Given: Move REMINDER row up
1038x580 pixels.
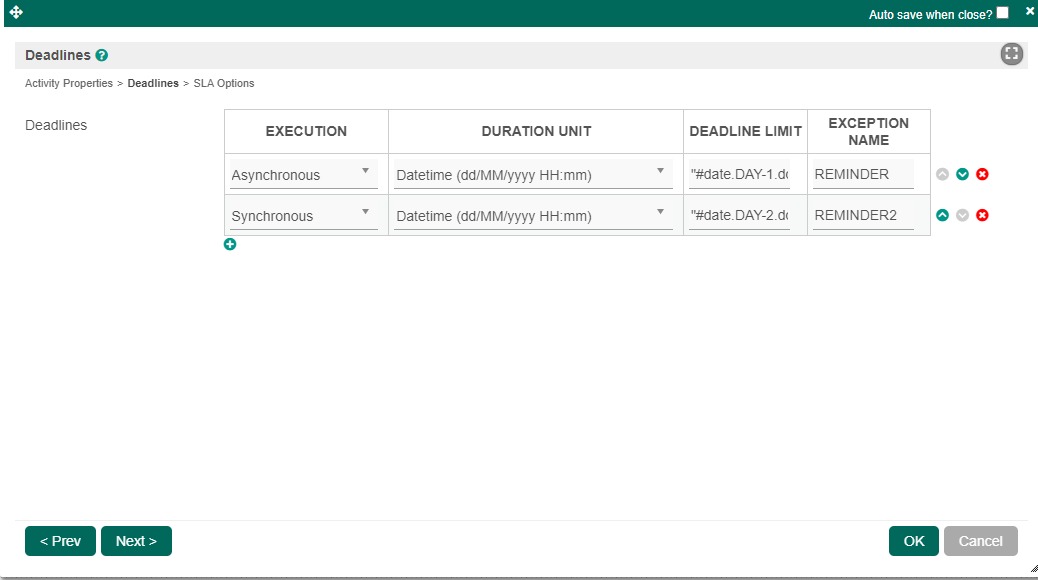Looking at the screenshot, I should [x=943, y=174].
